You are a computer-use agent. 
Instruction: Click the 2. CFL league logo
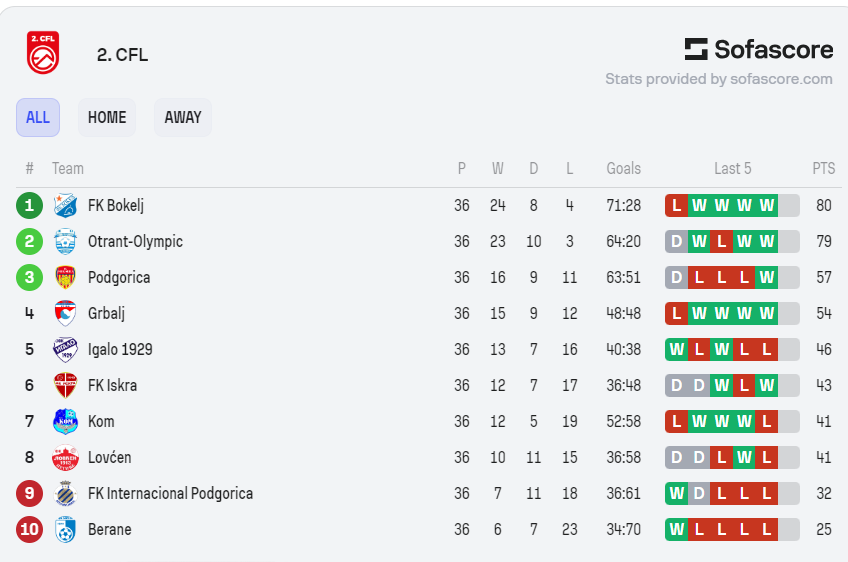tap(43, 52)
